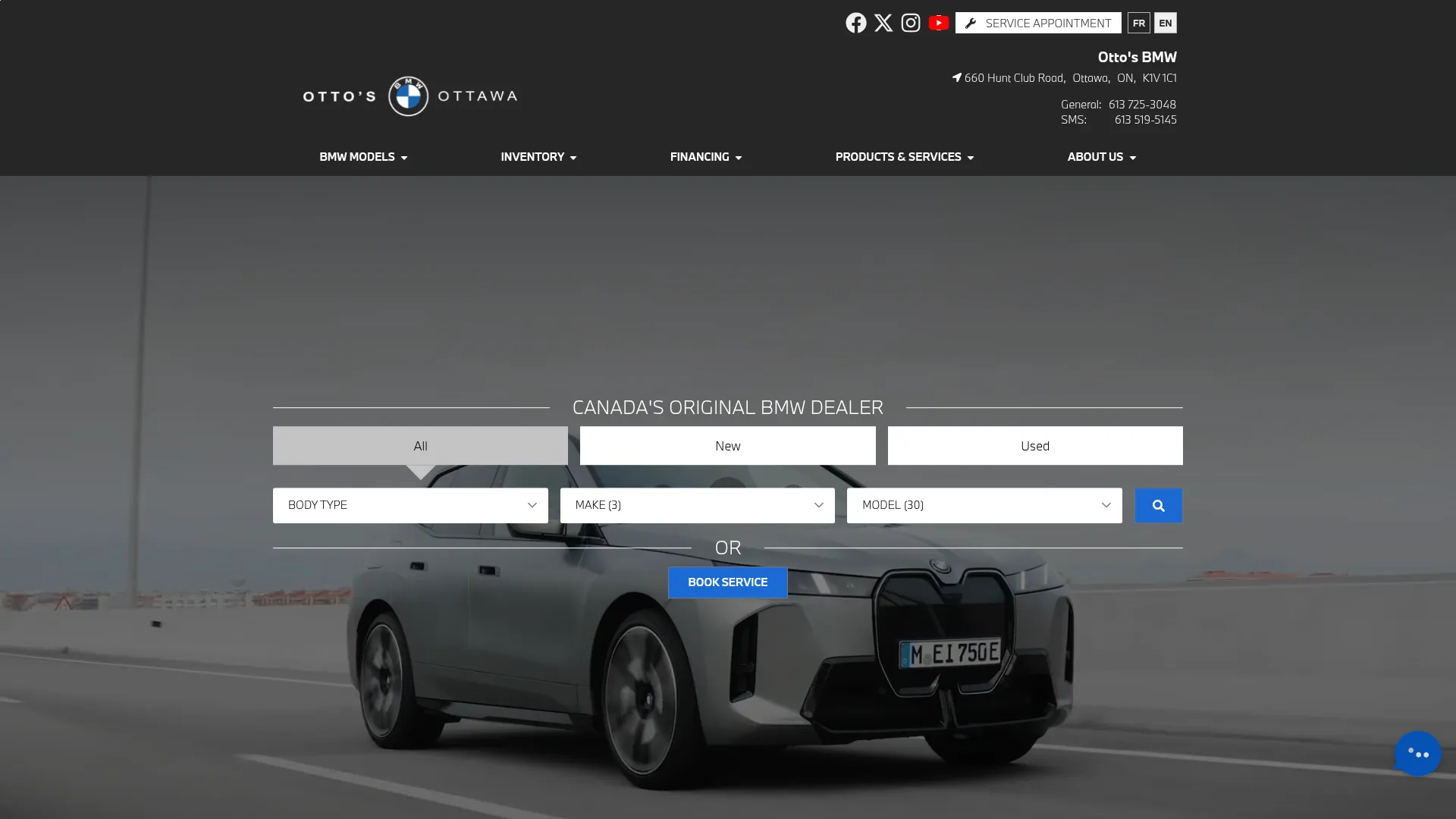Viewport: 1456px width, 819px height.
Task: Click the blue magnifier search button
Action: point(1158,505)
